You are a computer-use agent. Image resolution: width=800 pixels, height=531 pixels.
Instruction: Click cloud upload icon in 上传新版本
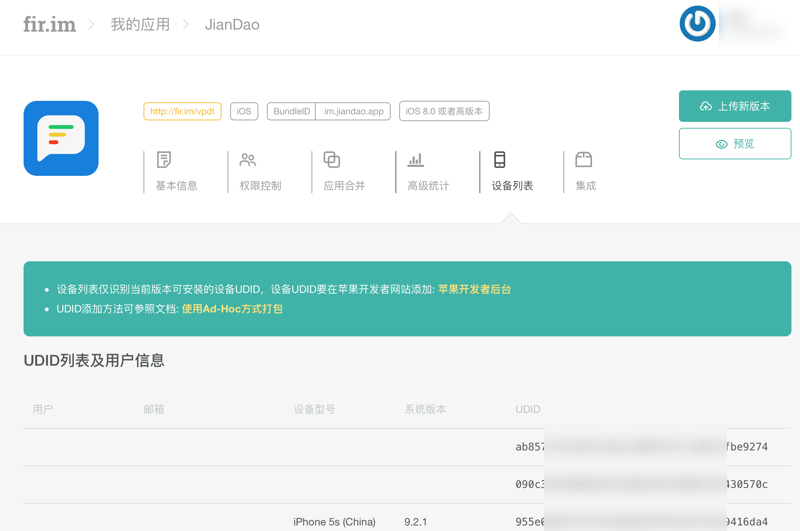(706, 106)
